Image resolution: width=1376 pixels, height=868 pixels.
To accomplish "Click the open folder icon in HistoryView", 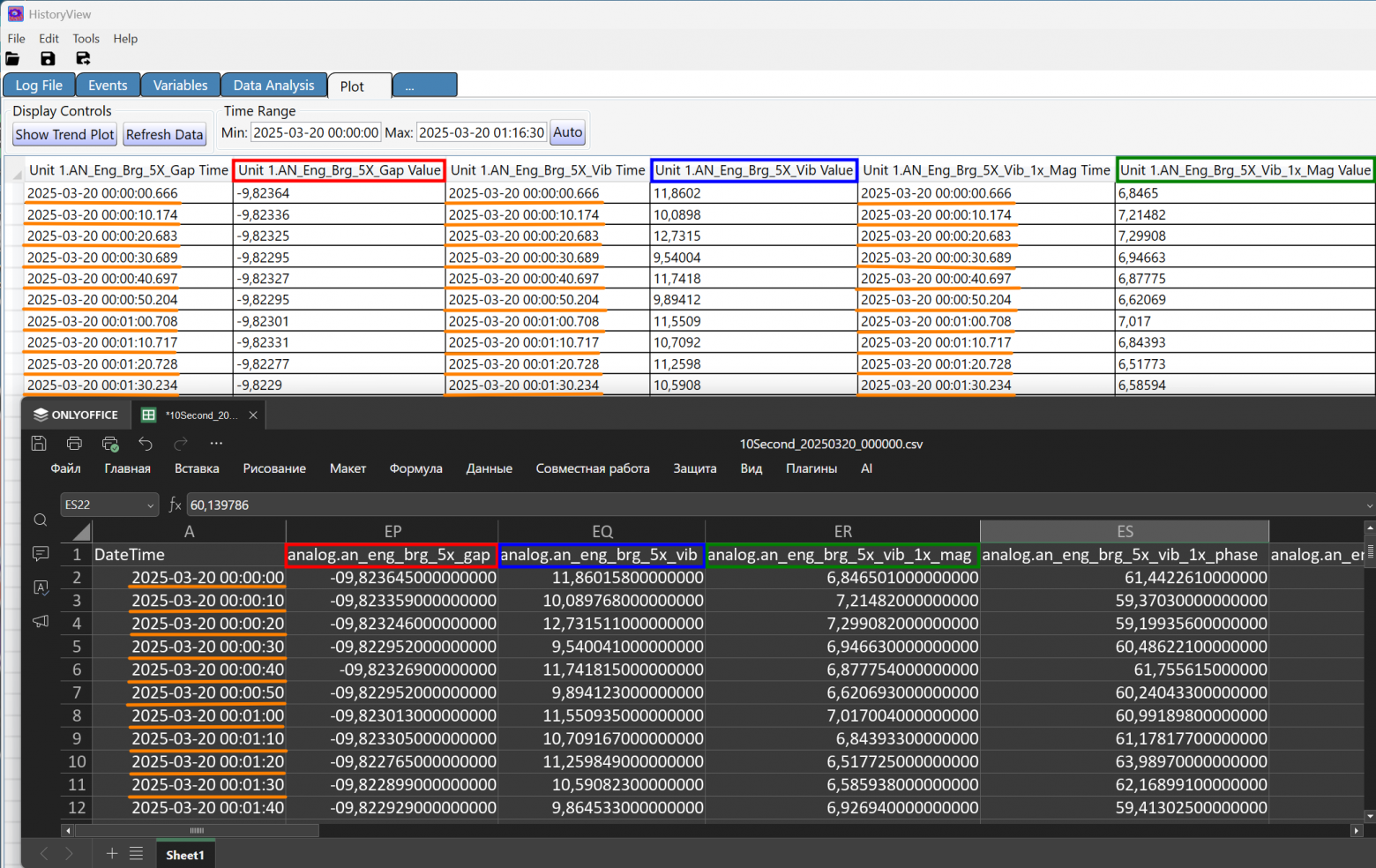I will point(12,59).
